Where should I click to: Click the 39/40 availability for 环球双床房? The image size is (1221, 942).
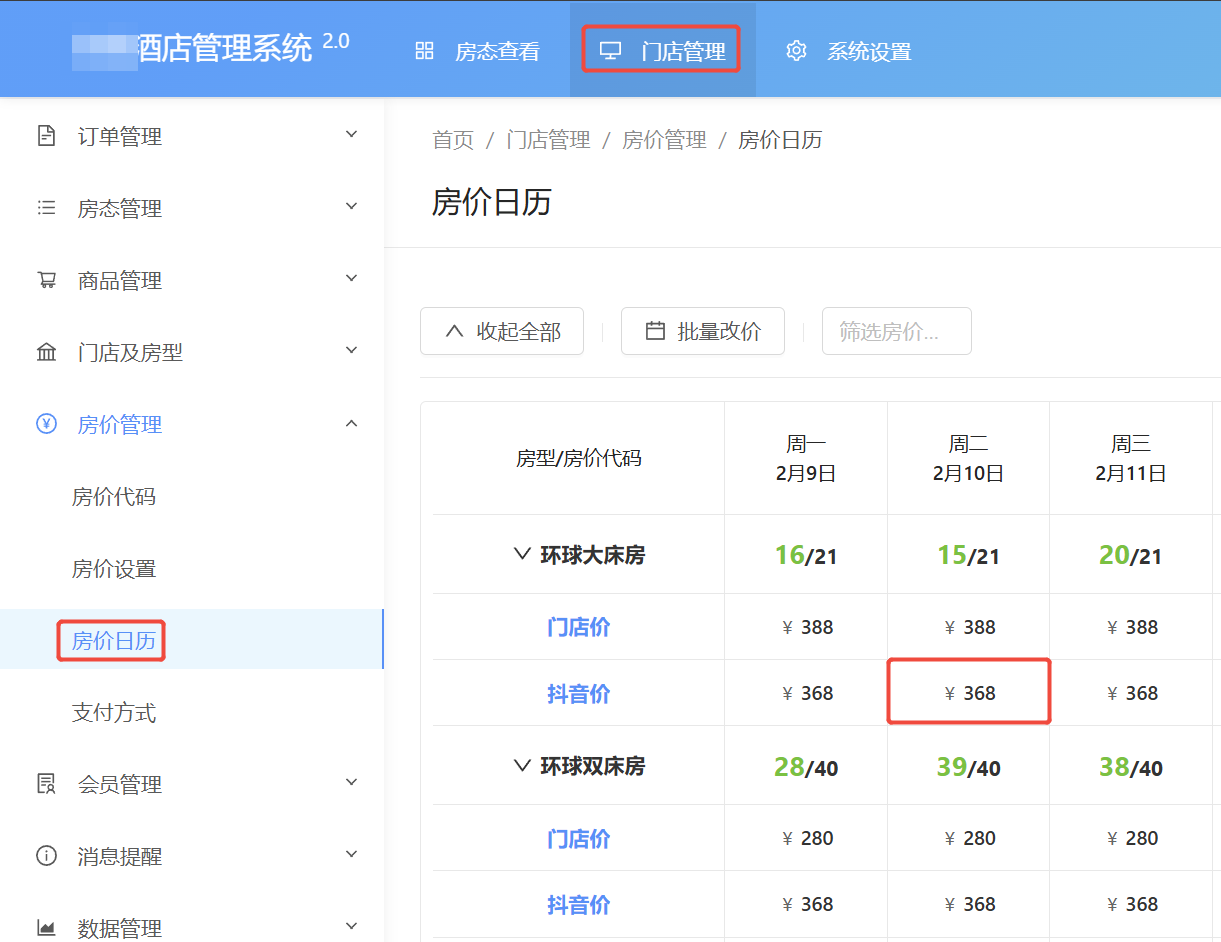coord(968,767)
